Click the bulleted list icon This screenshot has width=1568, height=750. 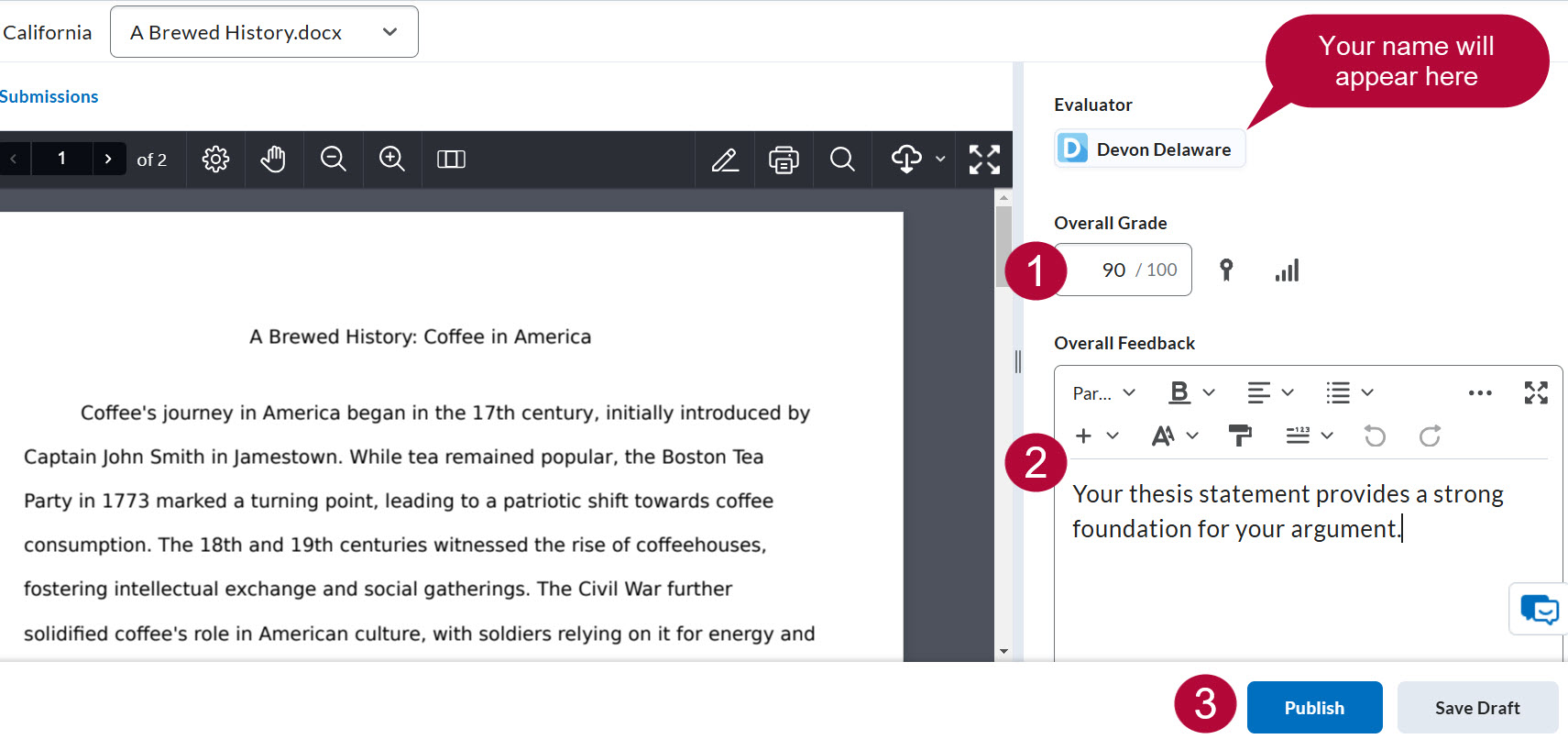[x=1338, y=392]
